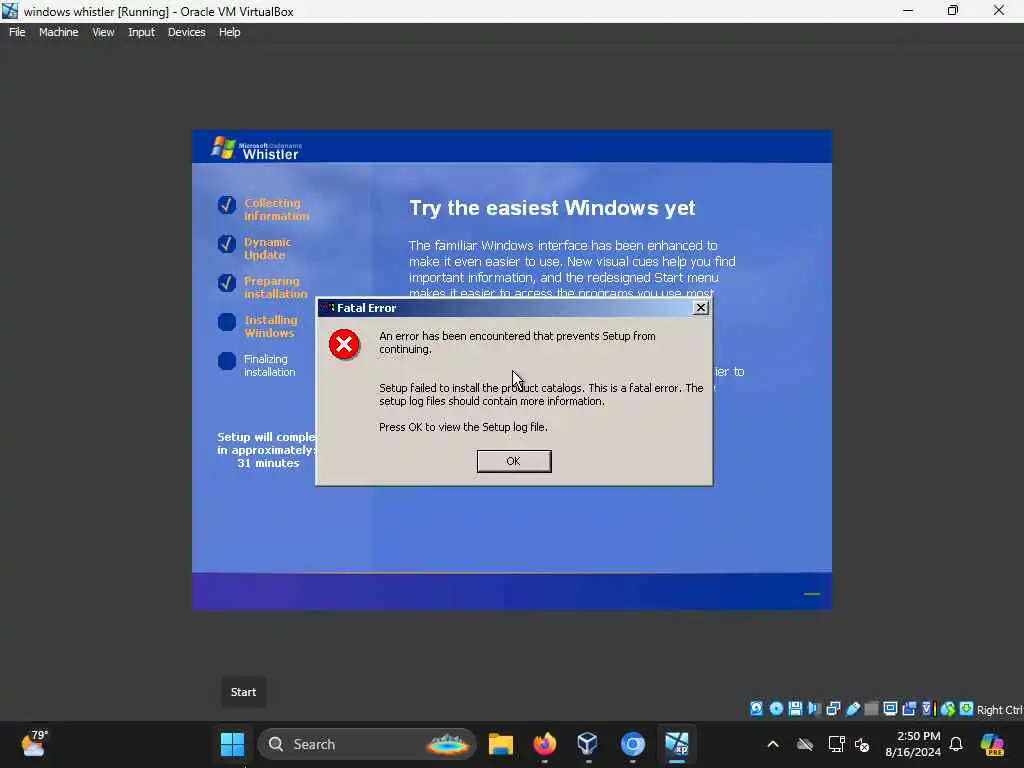This screenshot has height=768, width=1024.
Task: Open the Machine menu
Action: point(59,32)
